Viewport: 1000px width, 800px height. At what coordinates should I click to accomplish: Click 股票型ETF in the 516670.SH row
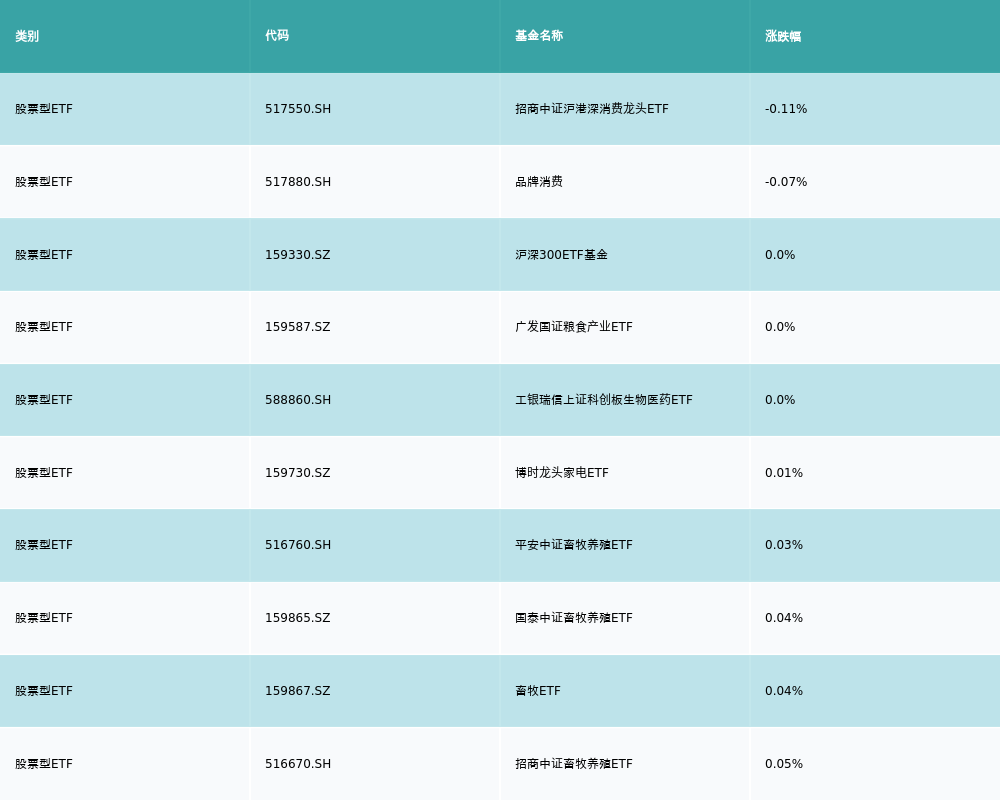44,764
